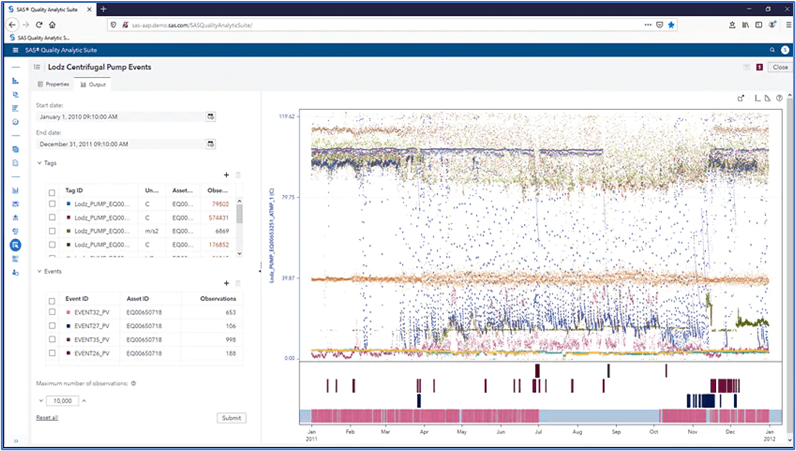Image resolution: width=796 pixels, height=451 pixels.
Task: Click the search icon in SAS header
Action: (x=771, y=49)
